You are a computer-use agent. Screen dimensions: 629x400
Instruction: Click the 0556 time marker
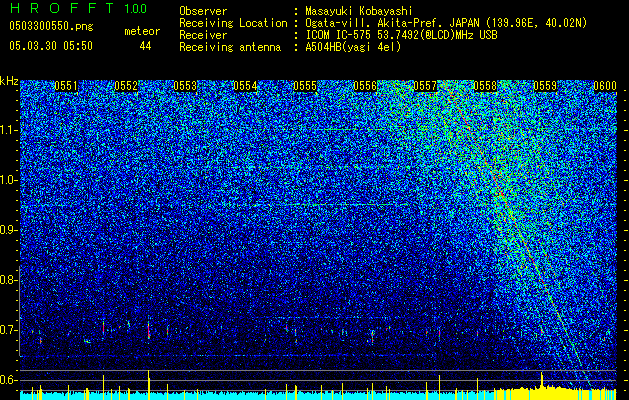pos(365,86)
